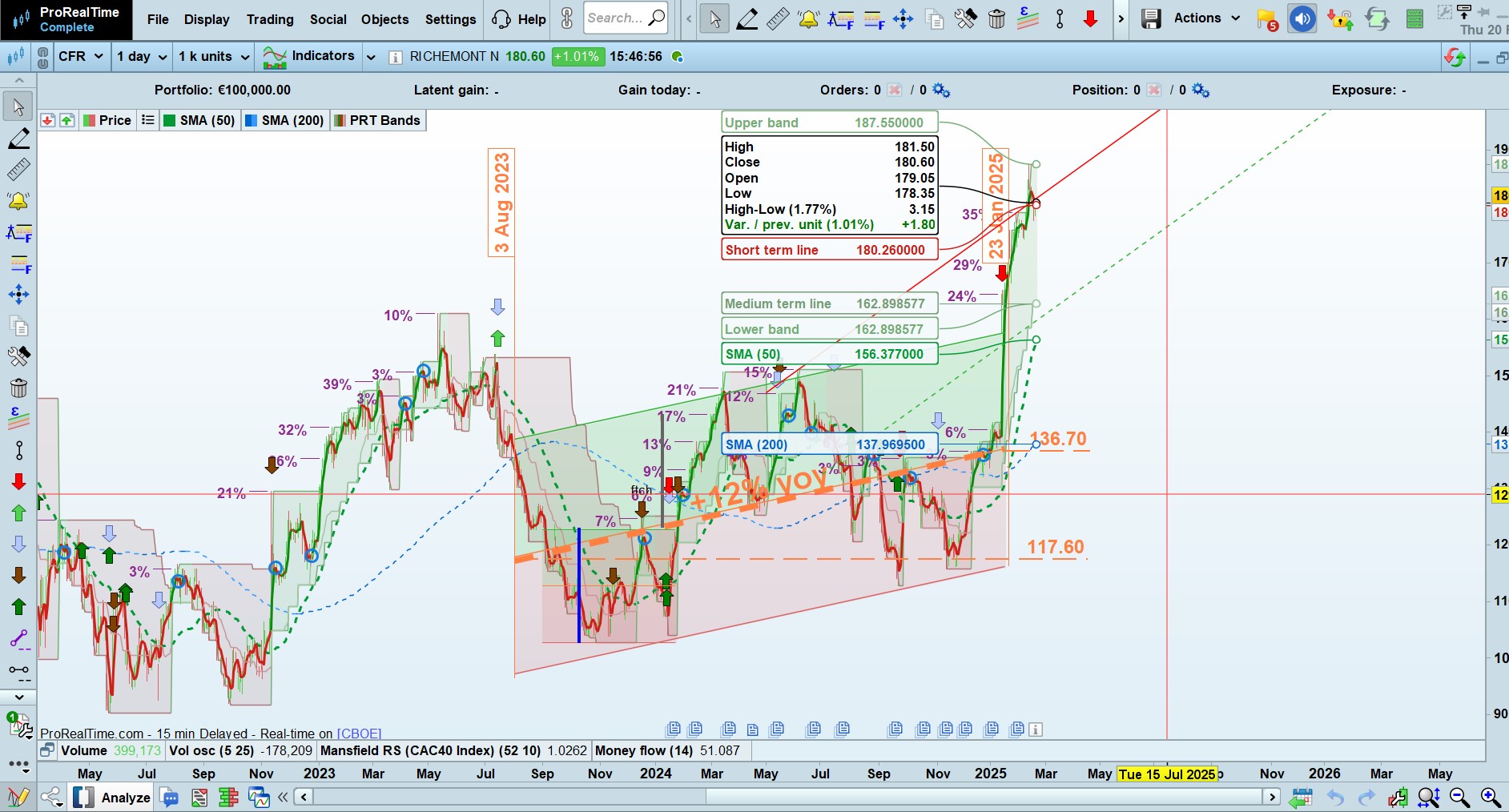Choose the Fibonacci retracement tool in the top toolbar
Viewport: 1509px width, 812px height.
[x=840, y=18]
